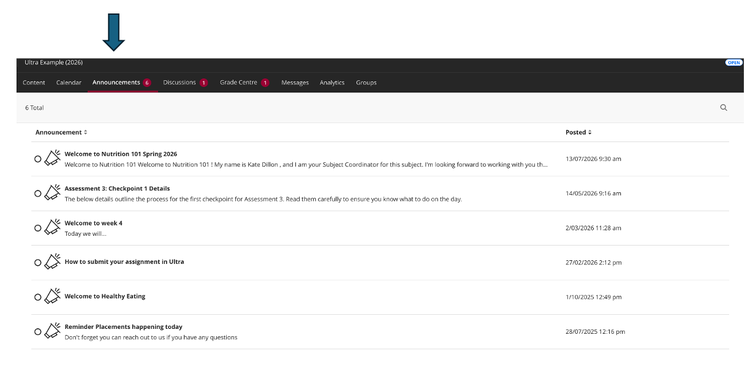
Task: Click megaphone icon for Welcome to Nutrition 101
Action: (x=53, y=158)
